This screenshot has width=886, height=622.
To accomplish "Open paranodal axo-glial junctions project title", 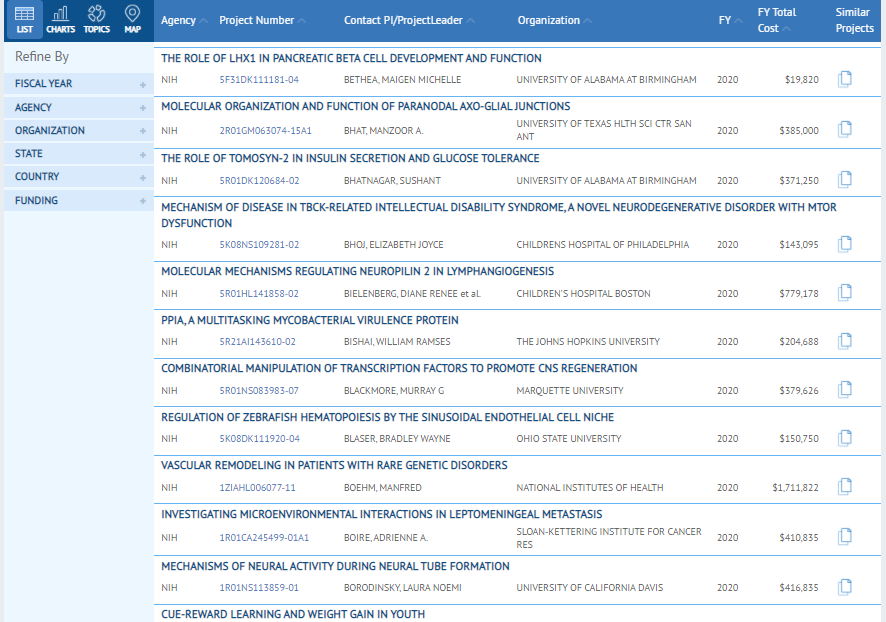I will [366, 106].
